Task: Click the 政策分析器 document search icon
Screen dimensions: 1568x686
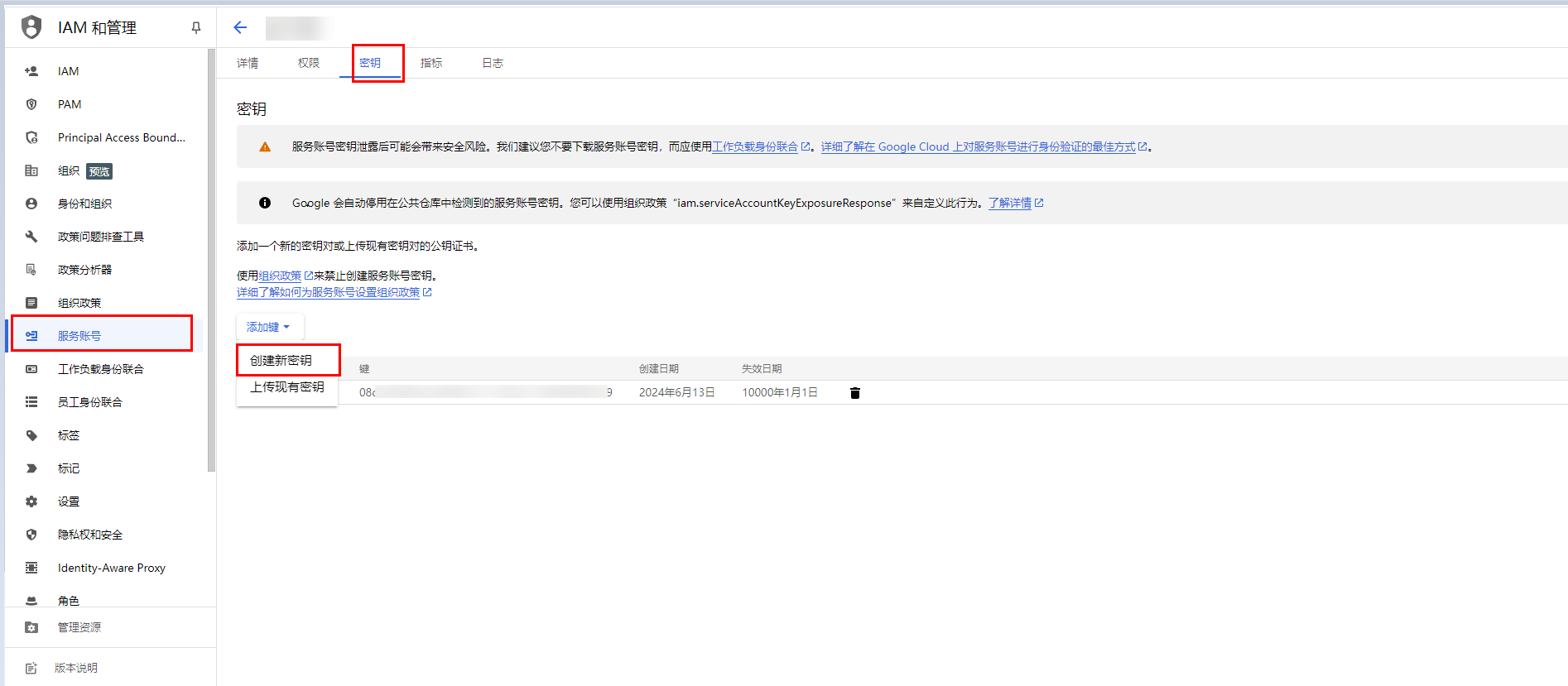Action: (31, 270)
